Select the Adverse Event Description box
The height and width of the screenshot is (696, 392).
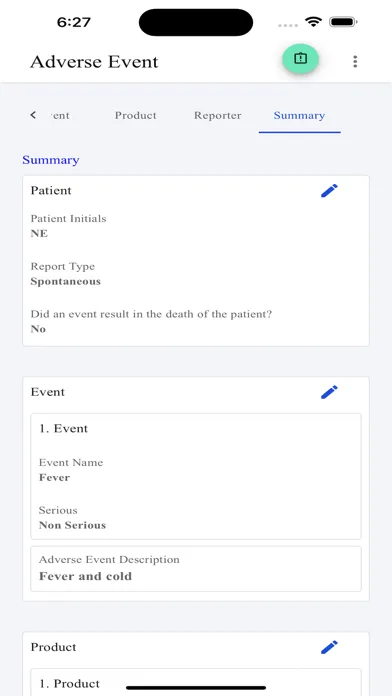196,569
